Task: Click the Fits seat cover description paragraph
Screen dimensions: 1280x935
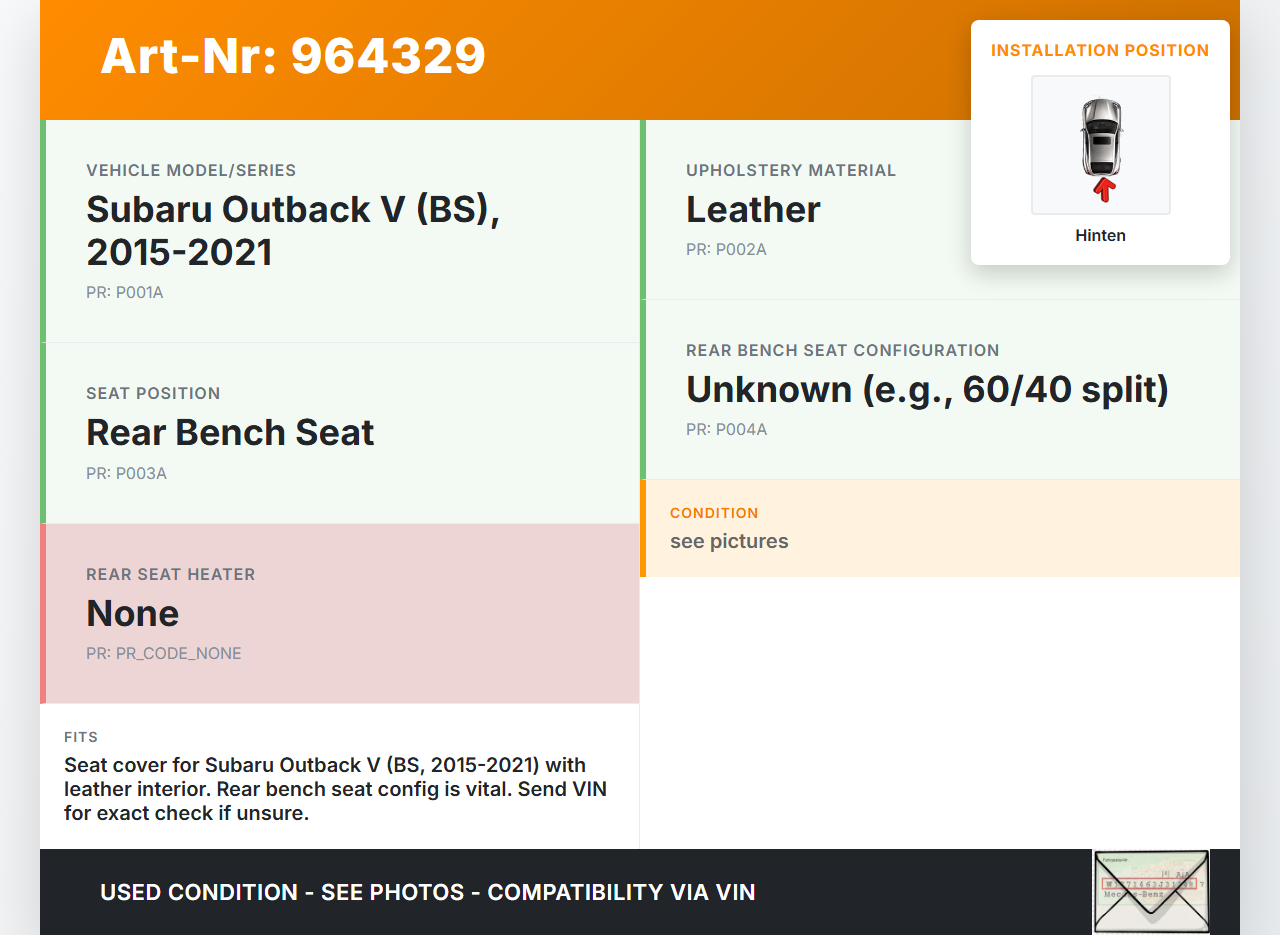Action: tap(335, 789)
